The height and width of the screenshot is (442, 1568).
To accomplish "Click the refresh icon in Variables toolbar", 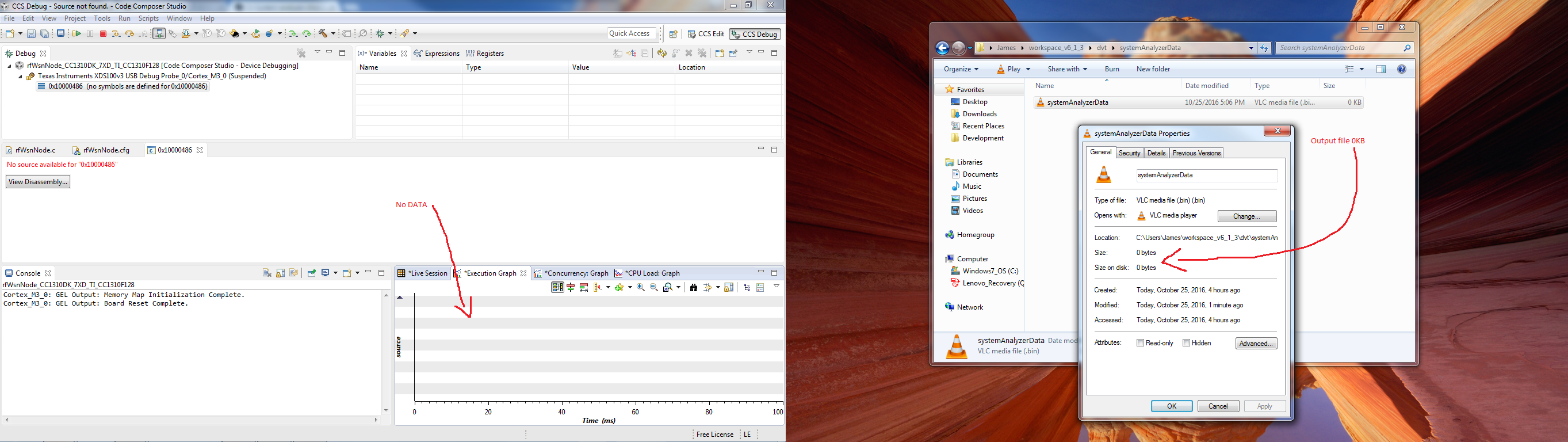I will click(x=662, y=54).
